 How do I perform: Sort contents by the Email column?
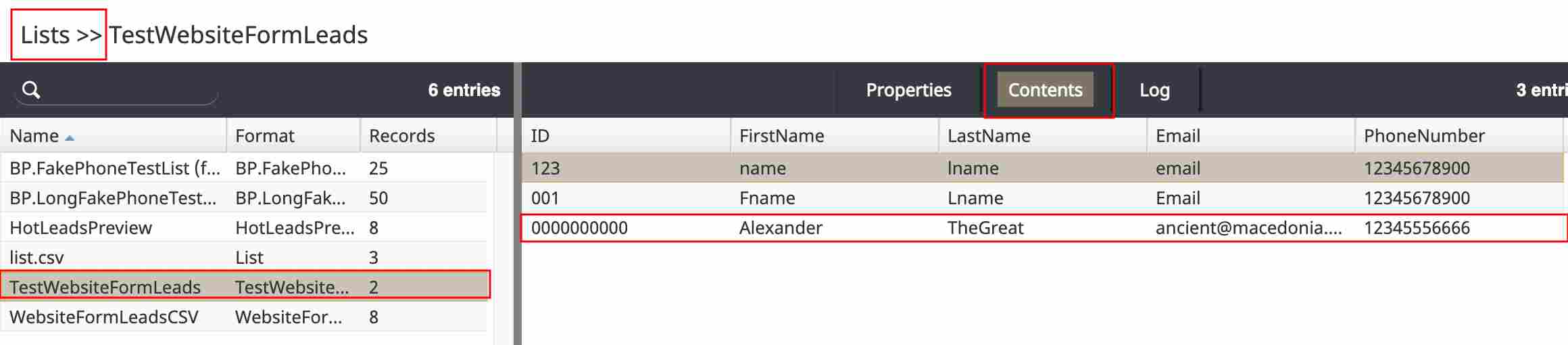[1250, 135]
